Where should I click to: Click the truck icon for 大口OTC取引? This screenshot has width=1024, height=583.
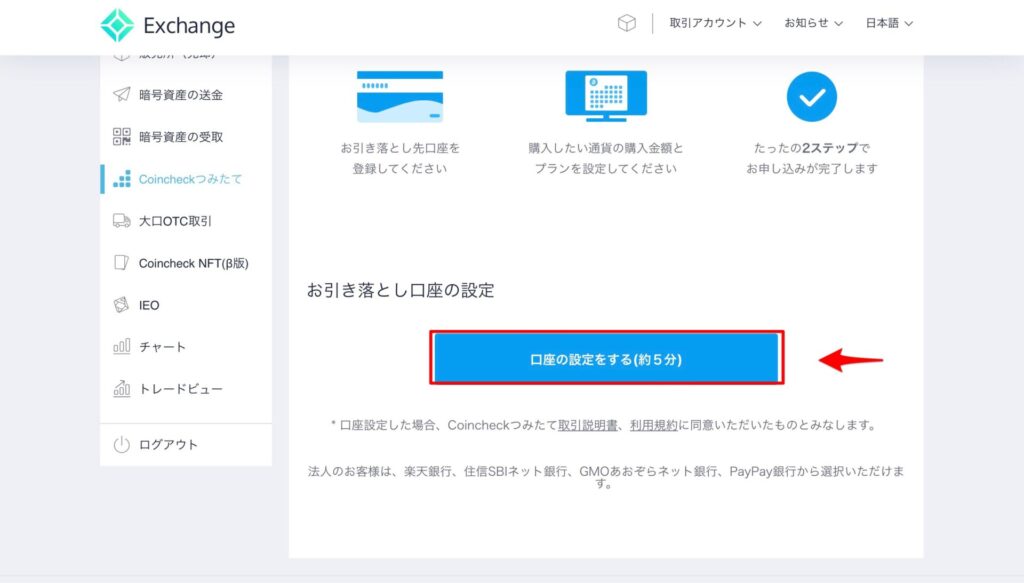(x=121, y=221)
